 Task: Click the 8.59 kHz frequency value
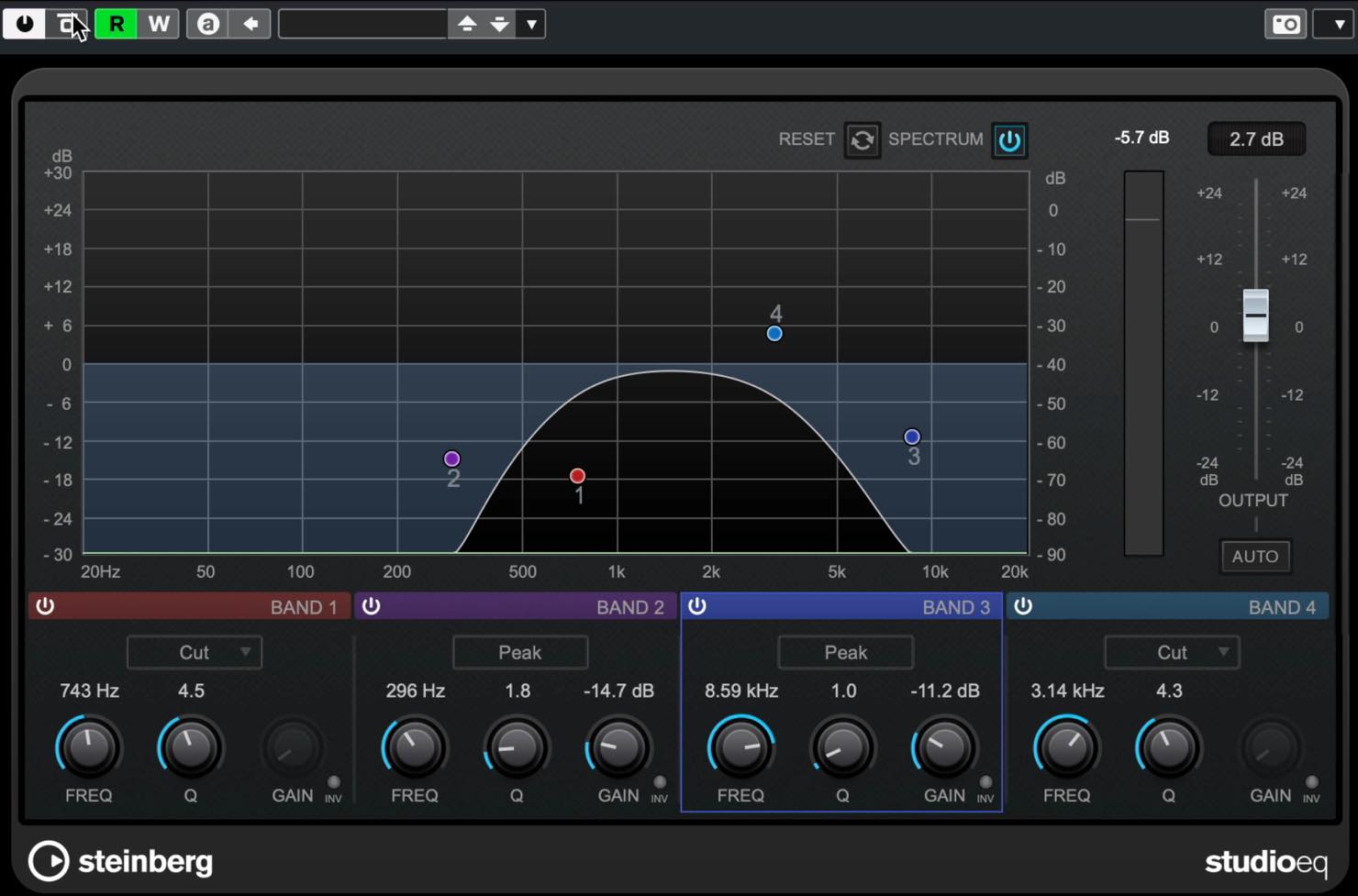741,691
